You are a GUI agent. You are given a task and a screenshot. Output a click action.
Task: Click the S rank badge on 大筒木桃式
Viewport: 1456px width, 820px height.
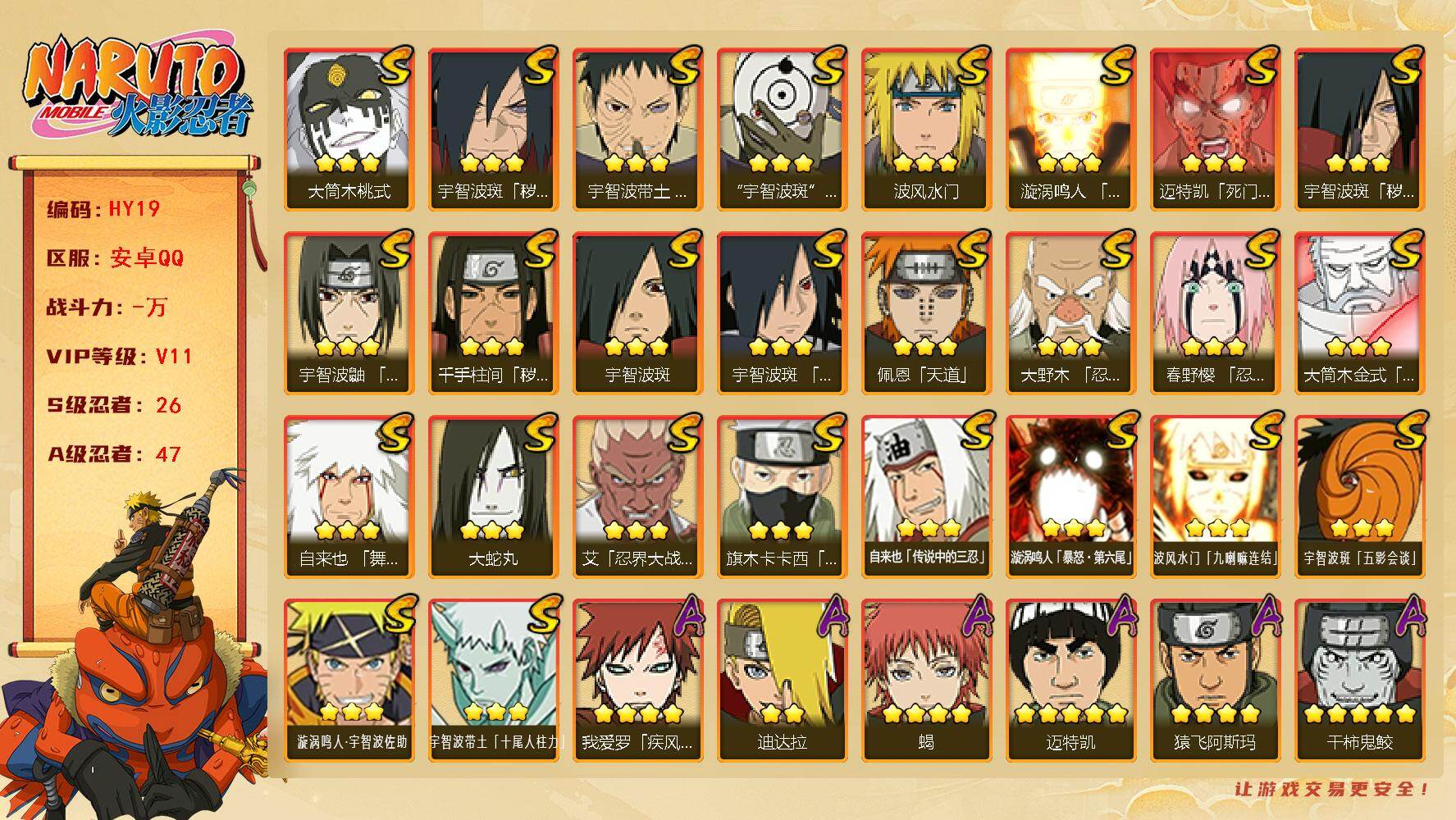(395, 66)
